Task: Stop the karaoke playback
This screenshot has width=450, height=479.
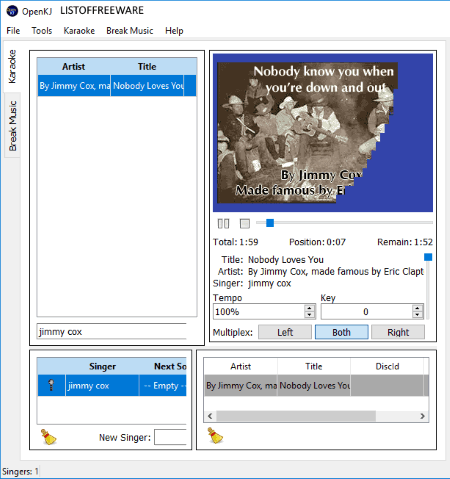Action: [245, 223]
